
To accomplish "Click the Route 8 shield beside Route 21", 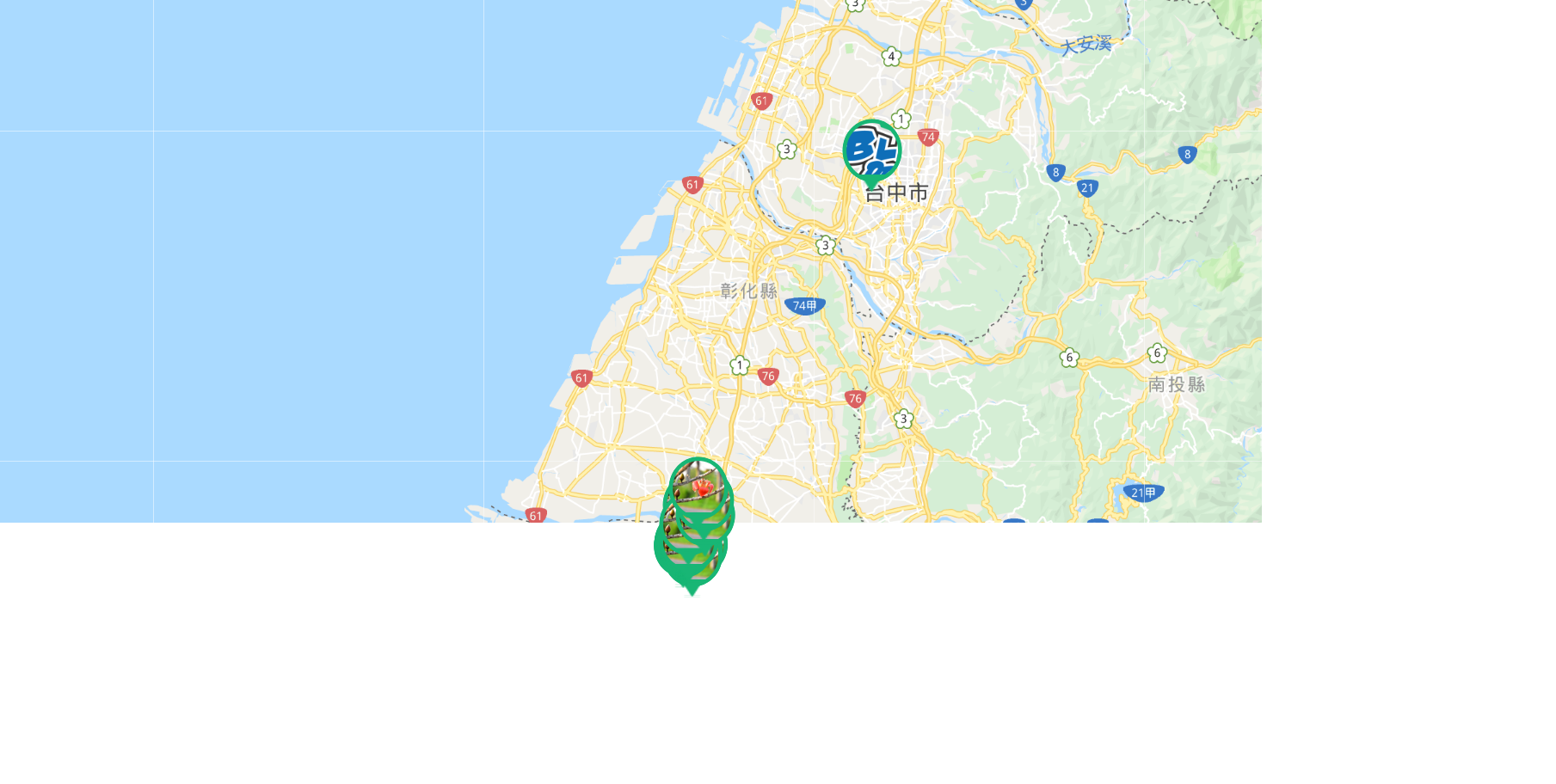I will coord(1055,173).
